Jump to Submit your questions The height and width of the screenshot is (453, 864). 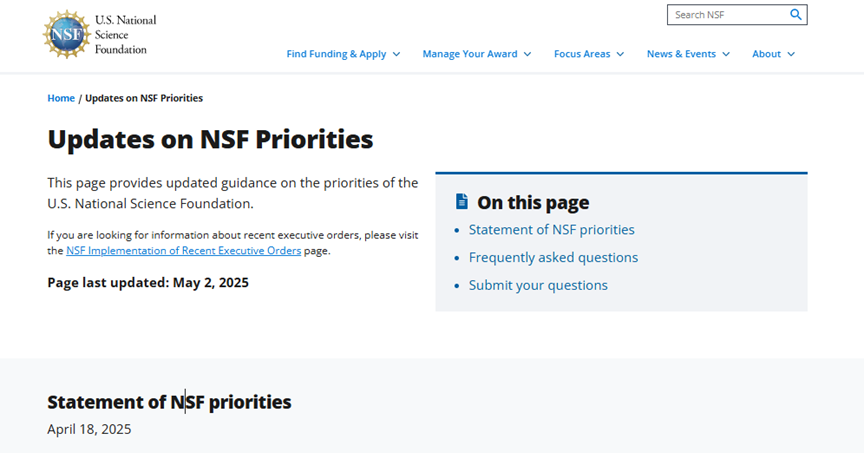[538, 286]
